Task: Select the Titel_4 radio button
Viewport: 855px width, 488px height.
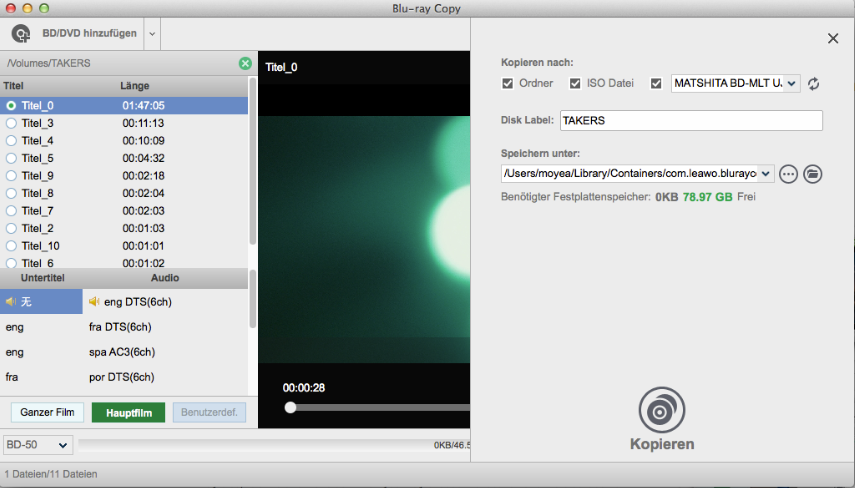Action: [x=11, y=141]
